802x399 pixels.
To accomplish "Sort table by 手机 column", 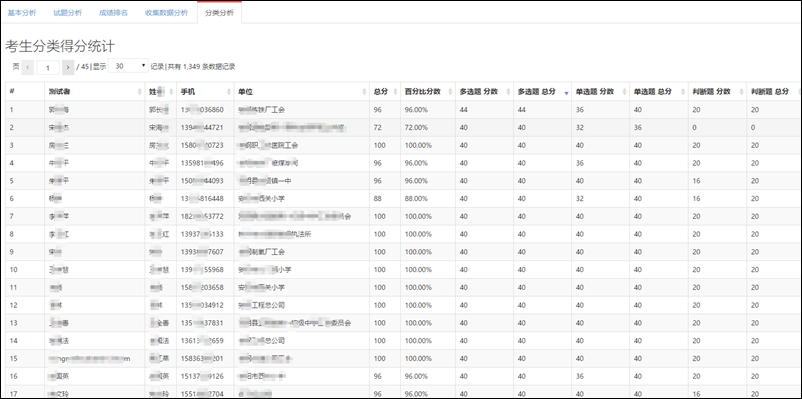I will (205, 92).
